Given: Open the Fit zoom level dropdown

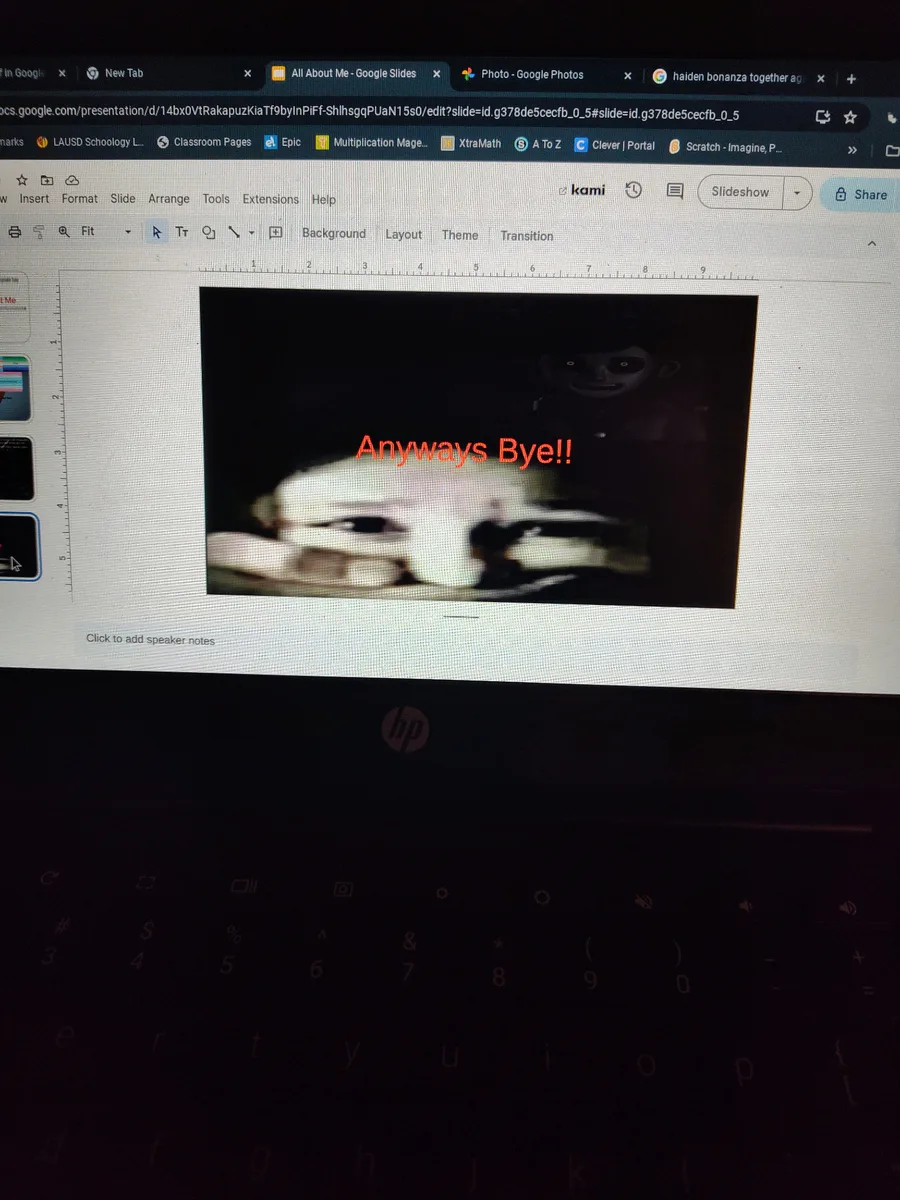Looking at the screenshot, I should point(105,232).
